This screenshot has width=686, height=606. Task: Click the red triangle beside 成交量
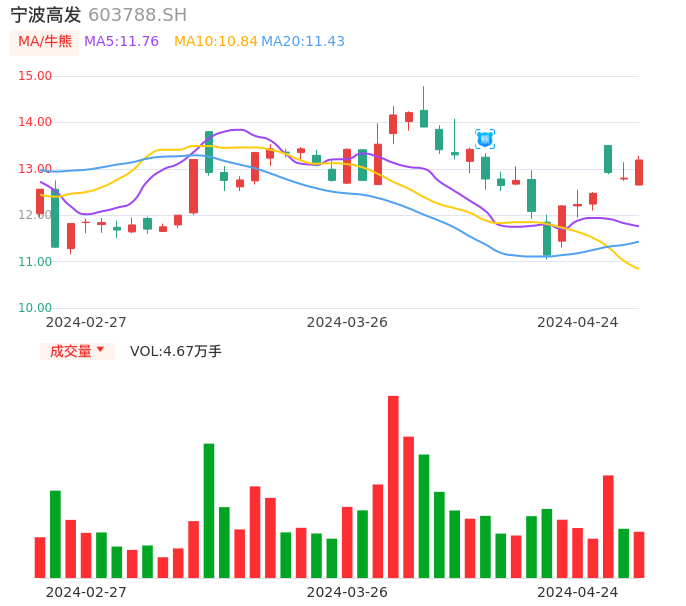[100, 350]
